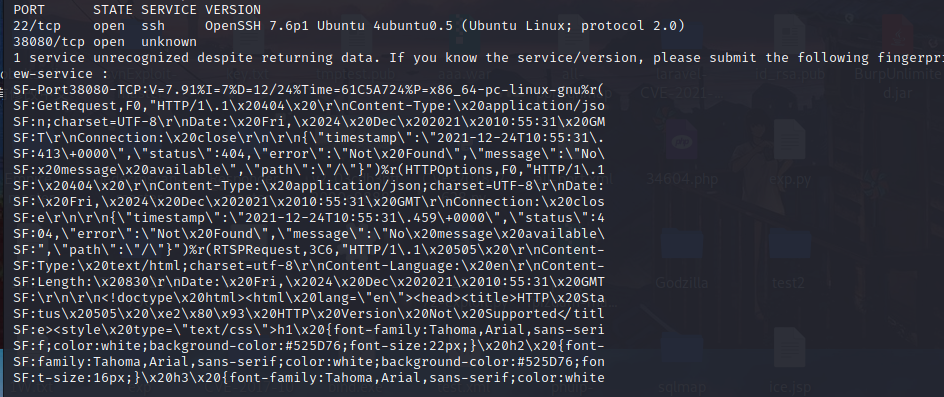Click the SERVICE column header
Image resolution: width=944 pixels, height=397 pixels.
click(169, 10)
